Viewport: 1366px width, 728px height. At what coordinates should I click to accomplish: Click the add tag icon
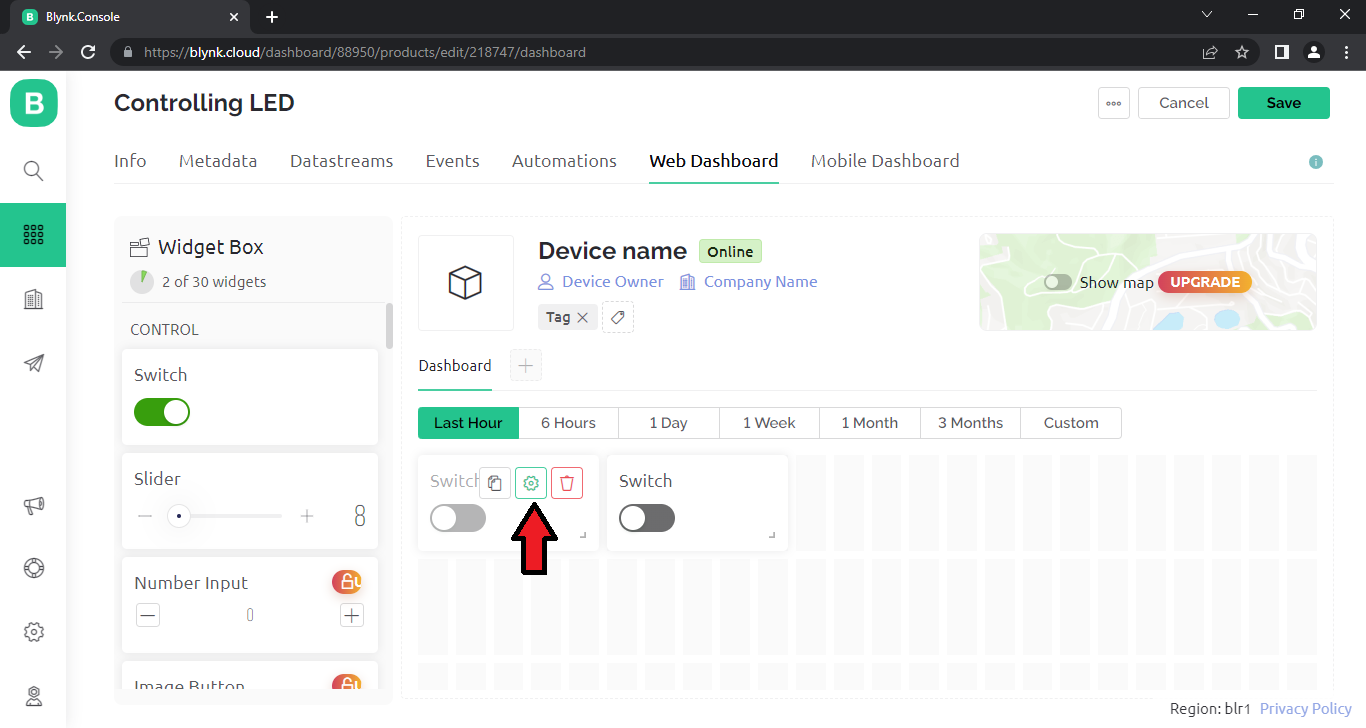click(x=618, y=317)
